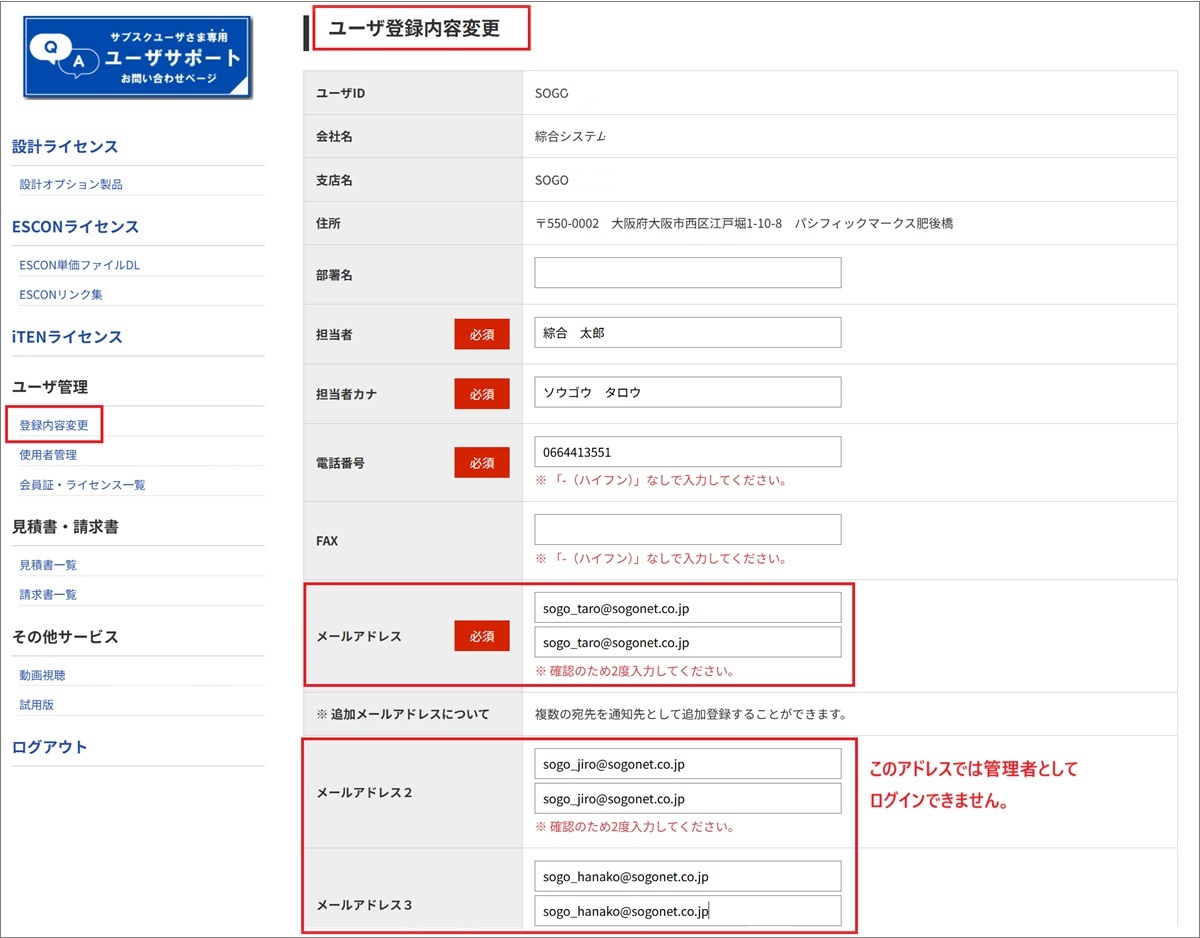Focus the empty 部署名 input field
Viewport: 1200px width, 938px height.
[687, 273]
